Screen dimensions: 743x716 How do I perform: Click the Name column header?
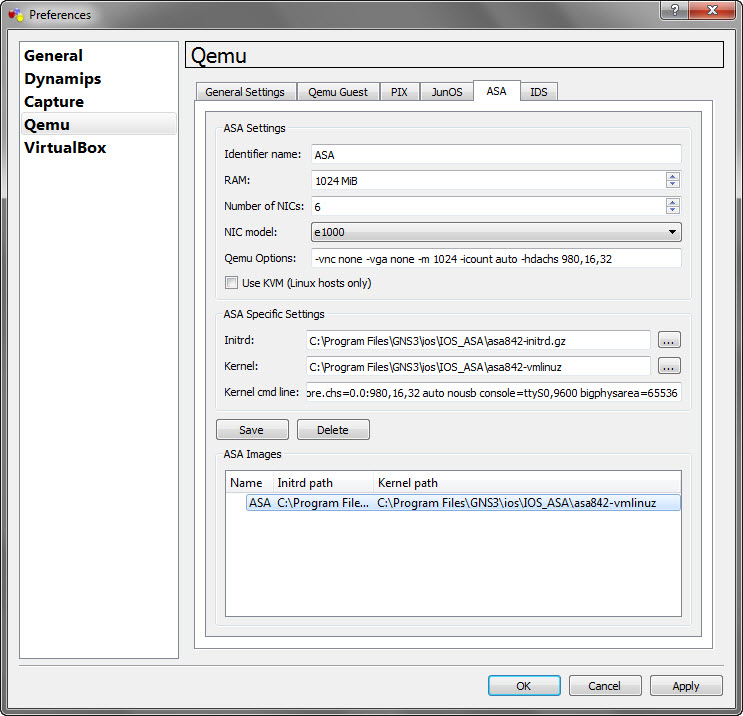[x=249, y=483]
